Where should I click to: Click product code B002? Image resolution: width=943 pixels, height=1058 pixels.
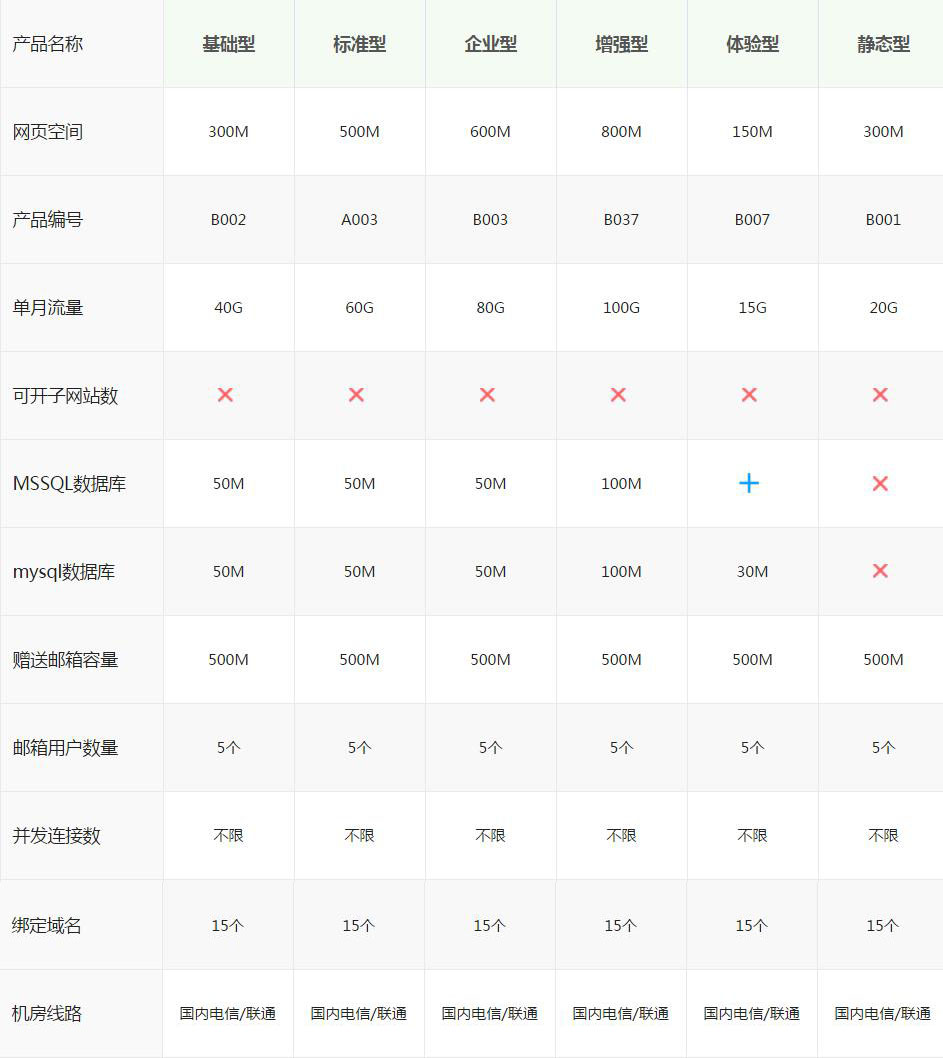tap(229, 219)
